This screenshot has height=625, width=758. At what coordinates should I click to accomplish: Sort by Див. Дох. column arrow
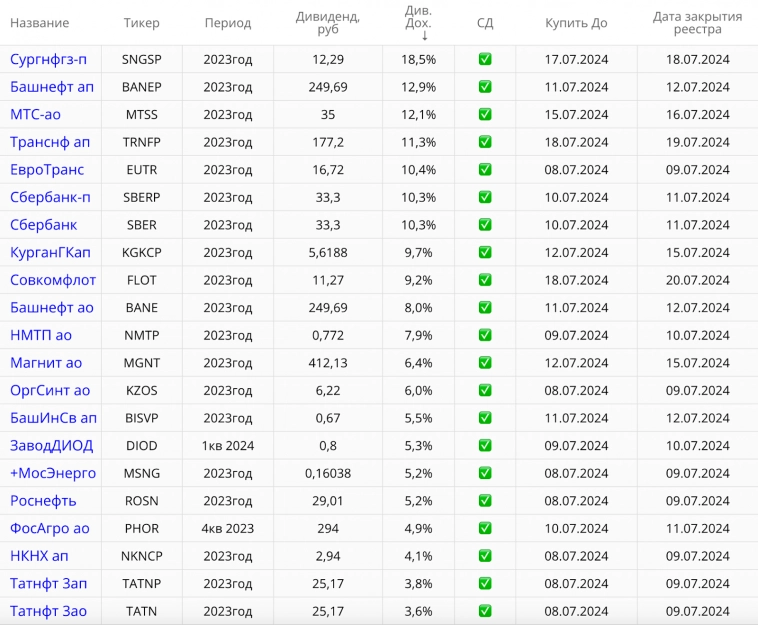pyautogui.click(x=424, y=36)
